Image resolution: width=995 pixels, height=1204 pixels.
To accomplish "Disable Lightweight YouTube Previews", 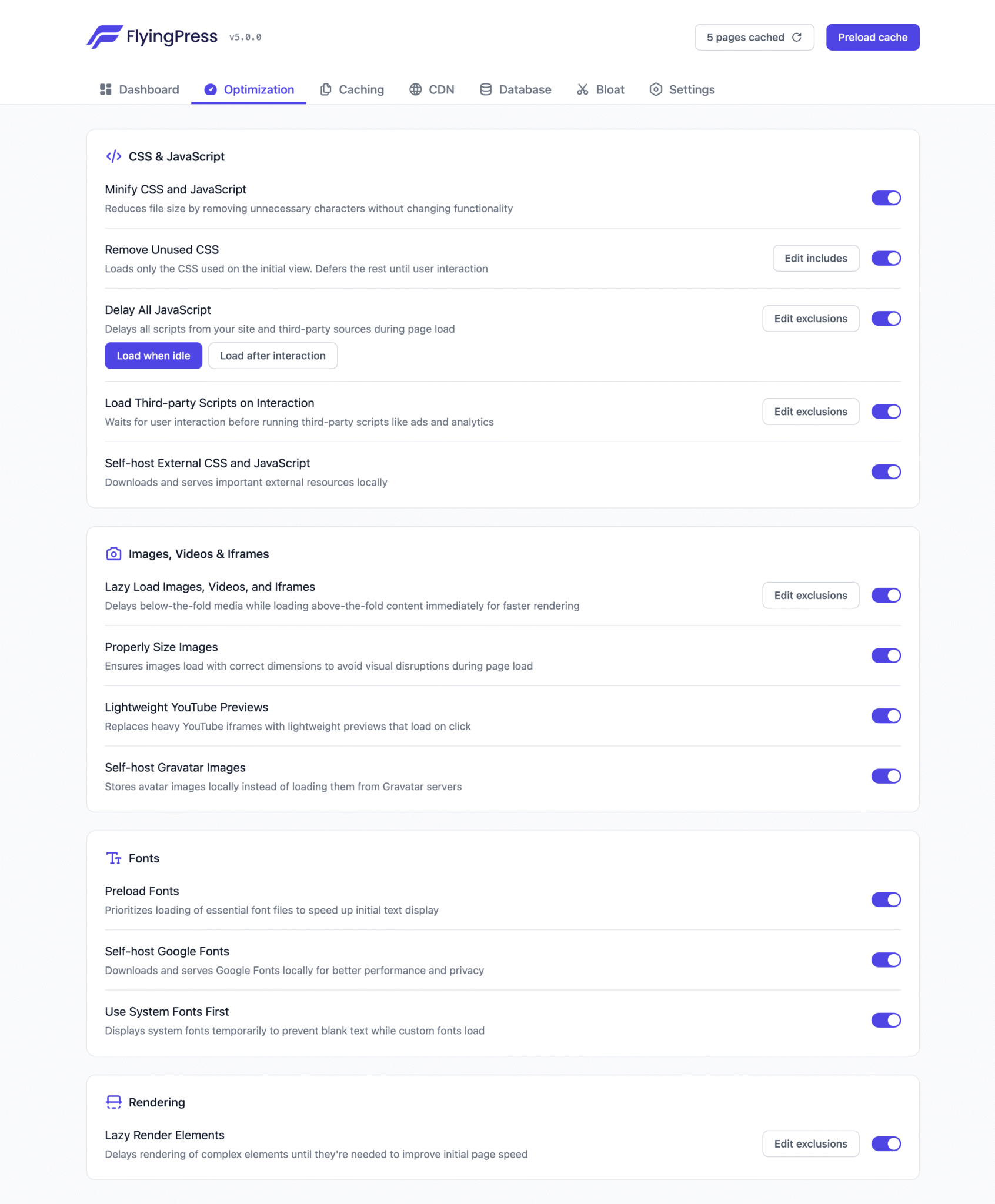I will (886, 716).
